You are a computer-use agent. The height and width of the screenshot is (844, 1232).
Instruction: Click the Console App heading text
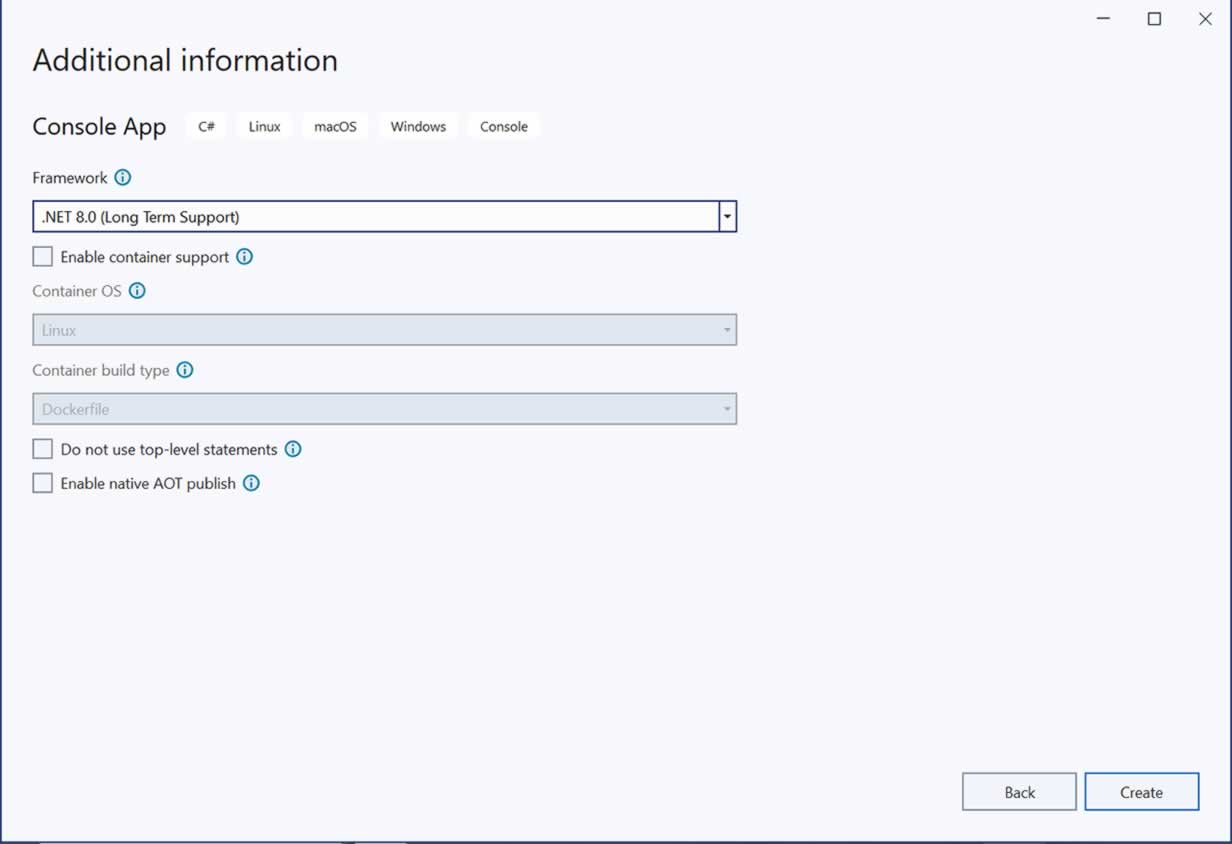99,128
